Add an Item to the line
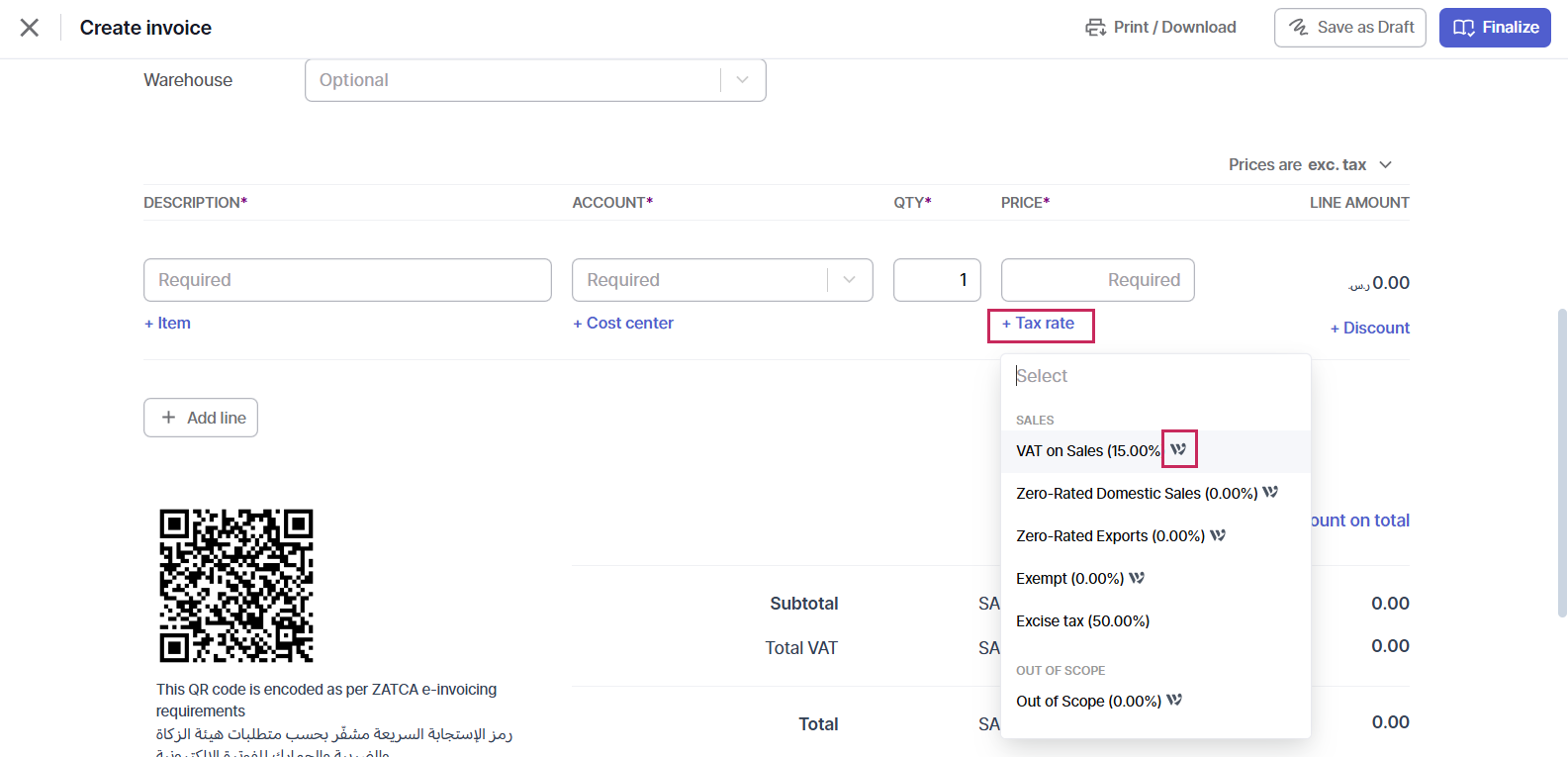 167,323
